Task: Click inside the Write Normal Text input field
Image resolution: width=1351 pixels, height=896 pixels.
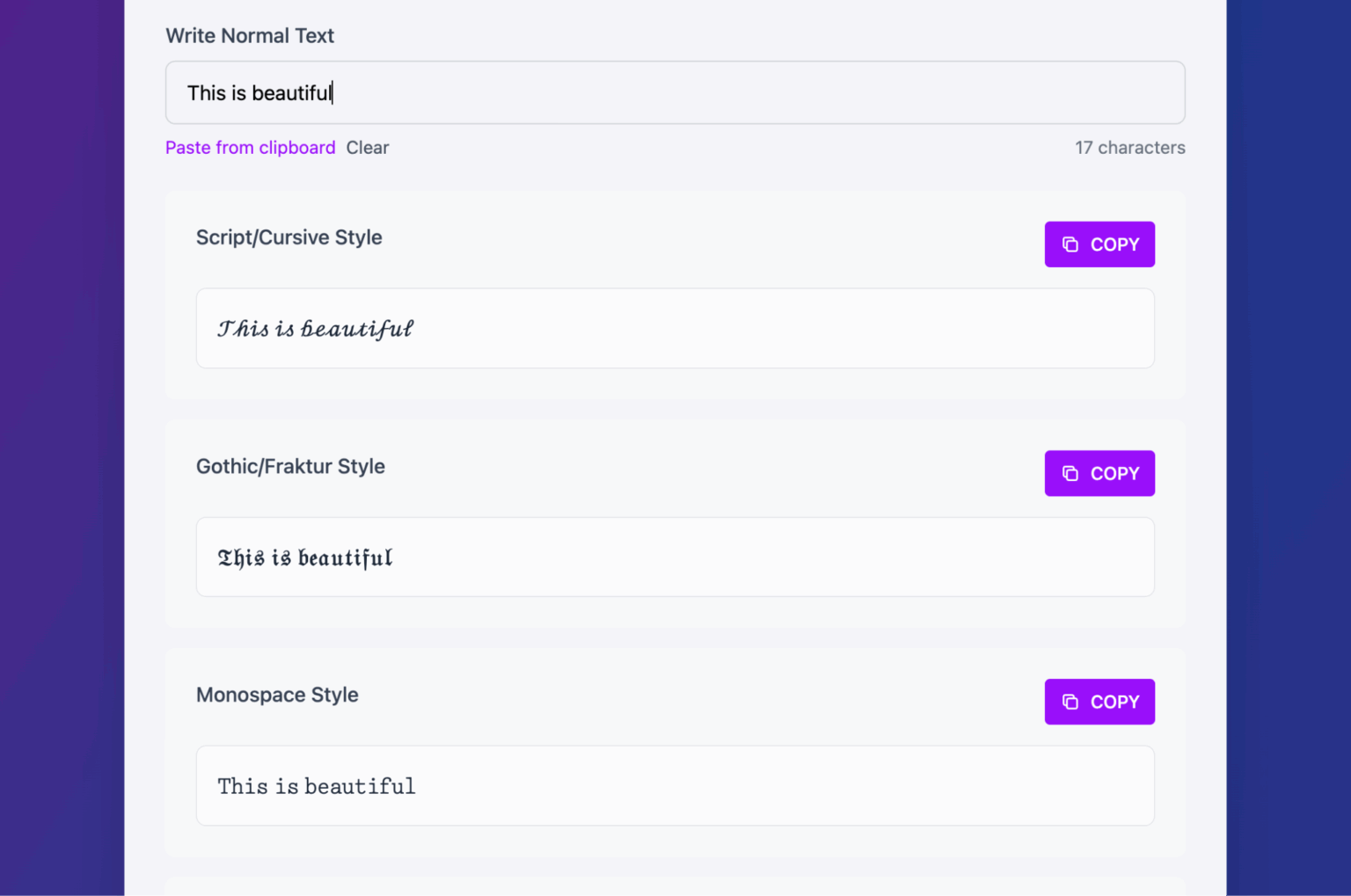Action: (x=675, y=92)
